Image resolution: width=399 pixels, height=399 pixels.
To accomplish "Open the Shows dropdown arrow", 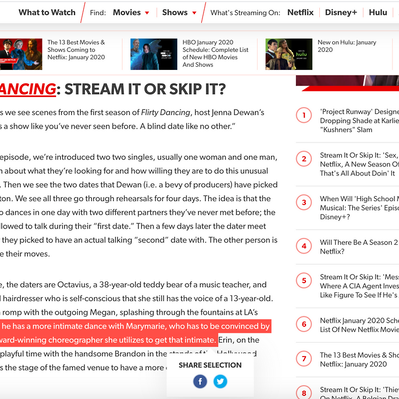I will tap(194, 13).
